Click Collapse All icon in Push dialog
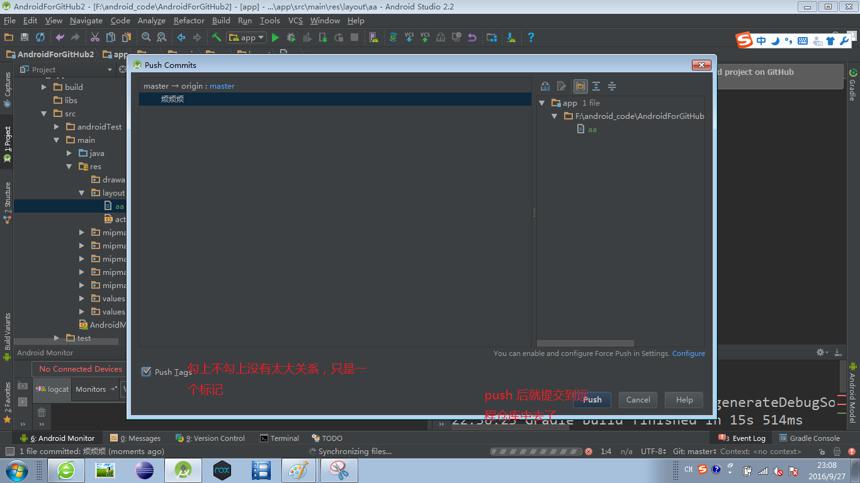This screenshot has width=860, height=483. click(612, 86)
